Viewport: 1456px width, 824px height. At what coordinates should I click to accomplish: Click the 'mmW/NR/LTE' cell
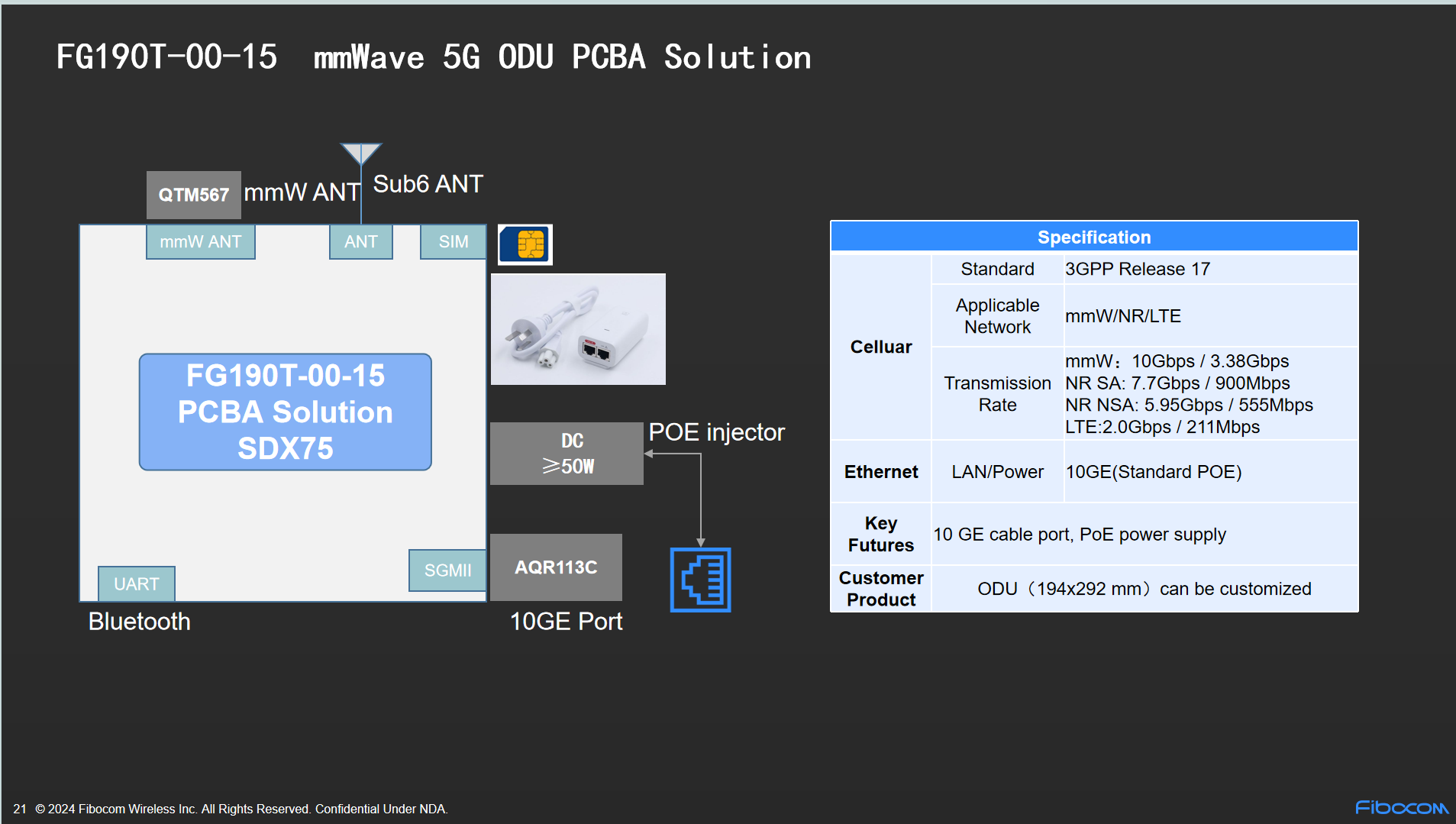click(1211, 316)
